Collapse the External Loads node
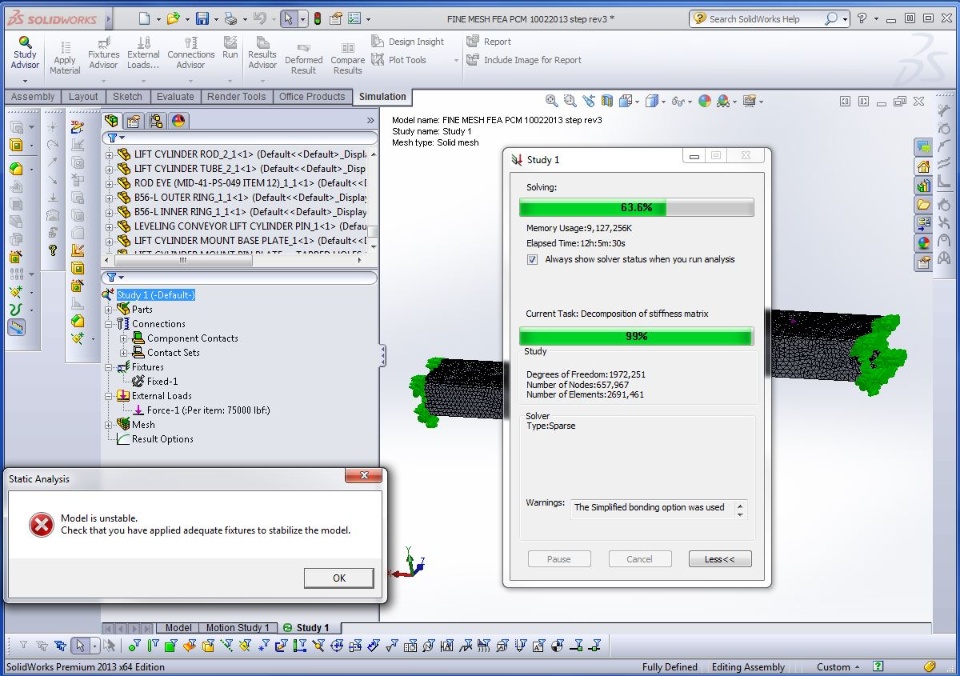The width and height of the screenshot is (960, 676). coord(109,396)
